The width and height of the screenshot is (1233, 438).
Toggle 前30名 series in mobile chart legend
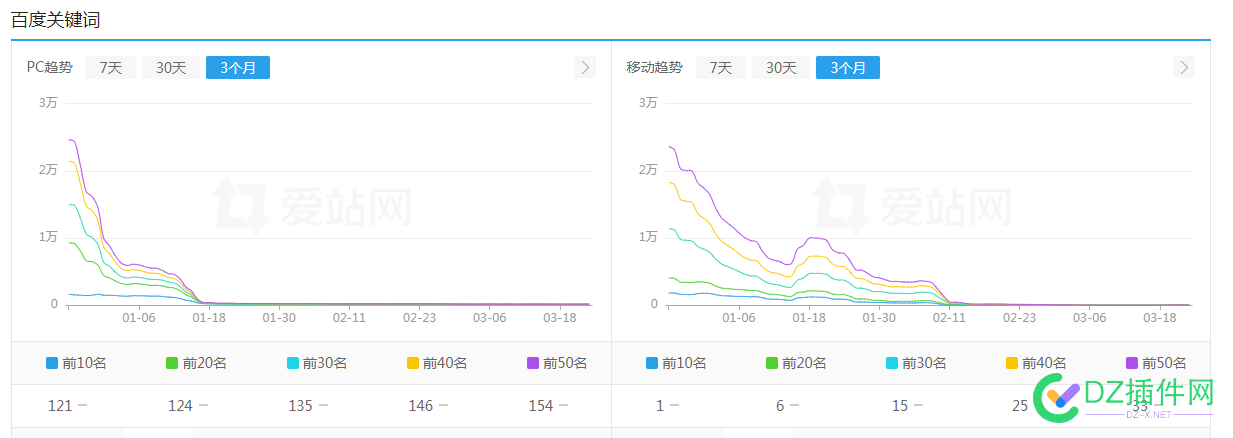click(916, 363)
